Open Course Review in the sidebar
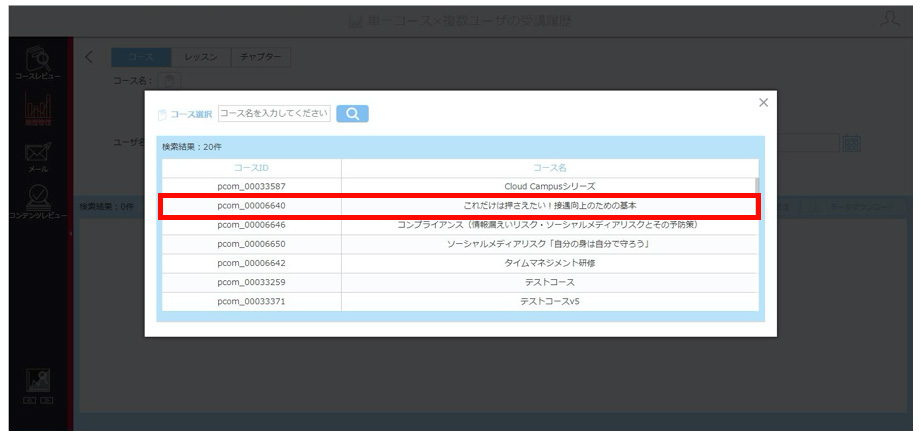 (38, 63)
